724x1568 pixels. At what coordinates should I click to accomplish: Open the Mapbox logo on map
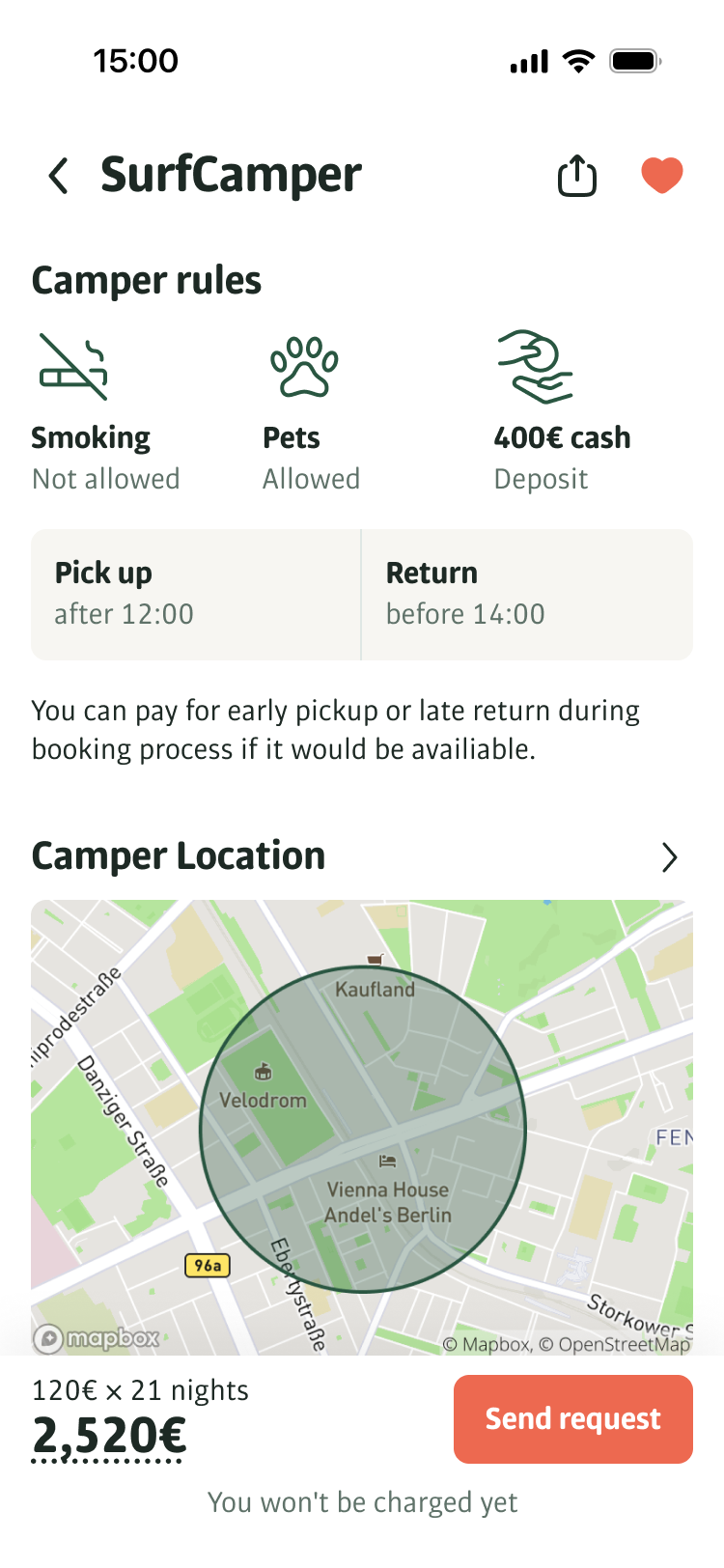pyautogui.click(x=97, y=1338)
